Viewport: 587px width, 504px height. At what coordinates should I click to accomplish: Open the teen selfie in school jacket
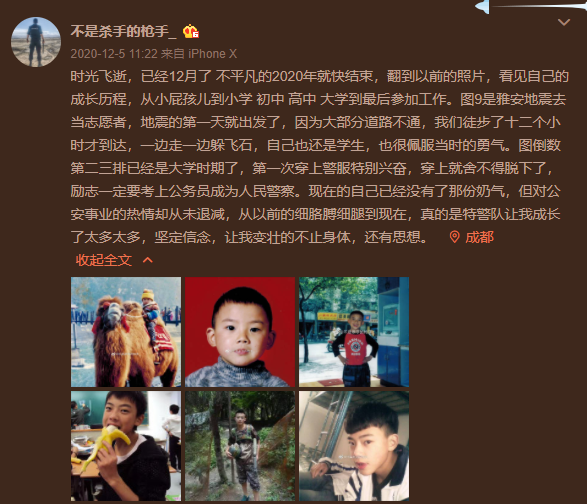pos(354,446)
